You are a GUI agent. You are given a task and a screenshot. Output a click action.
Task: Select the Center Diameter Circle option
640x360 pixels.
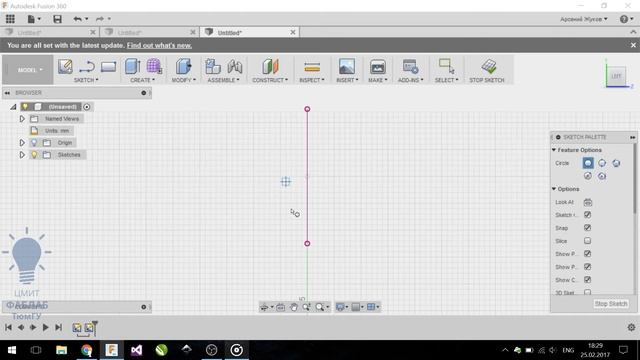[588, 163]
